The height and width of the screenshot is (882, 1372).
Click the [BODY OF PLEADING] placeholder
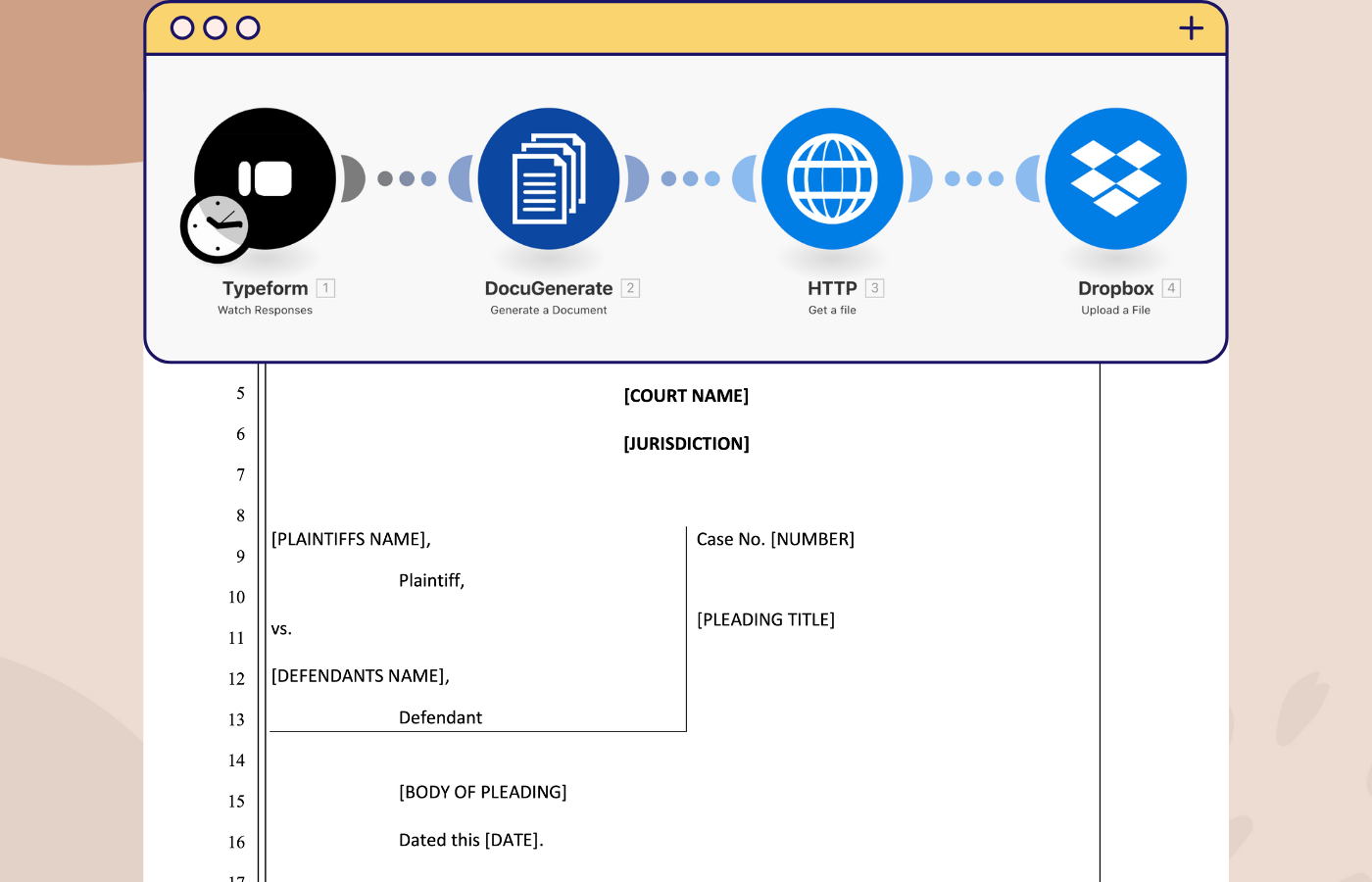click(x=482, y=792)
